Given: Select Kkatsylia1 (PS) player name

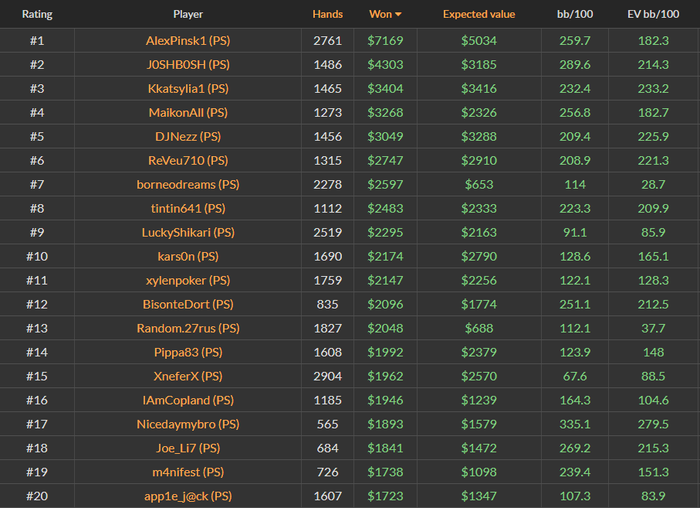Looking at the screenshot, I should click(x=188, y=89).
